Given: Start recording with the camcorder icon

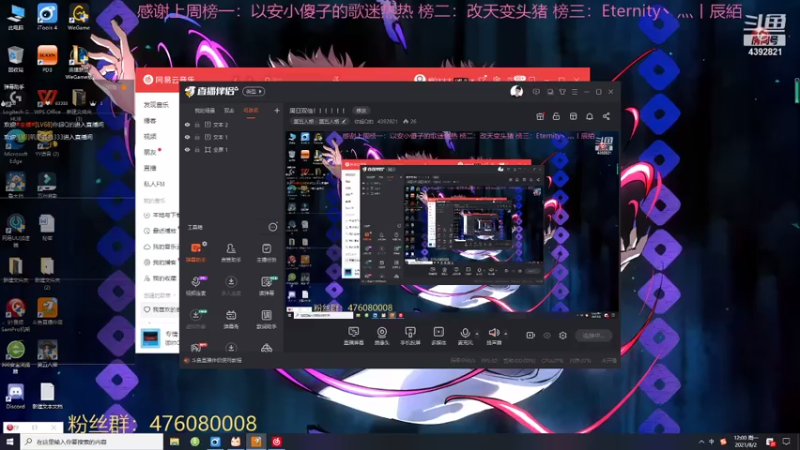Looking at the screenshot, I should click(x=530, y=335).
